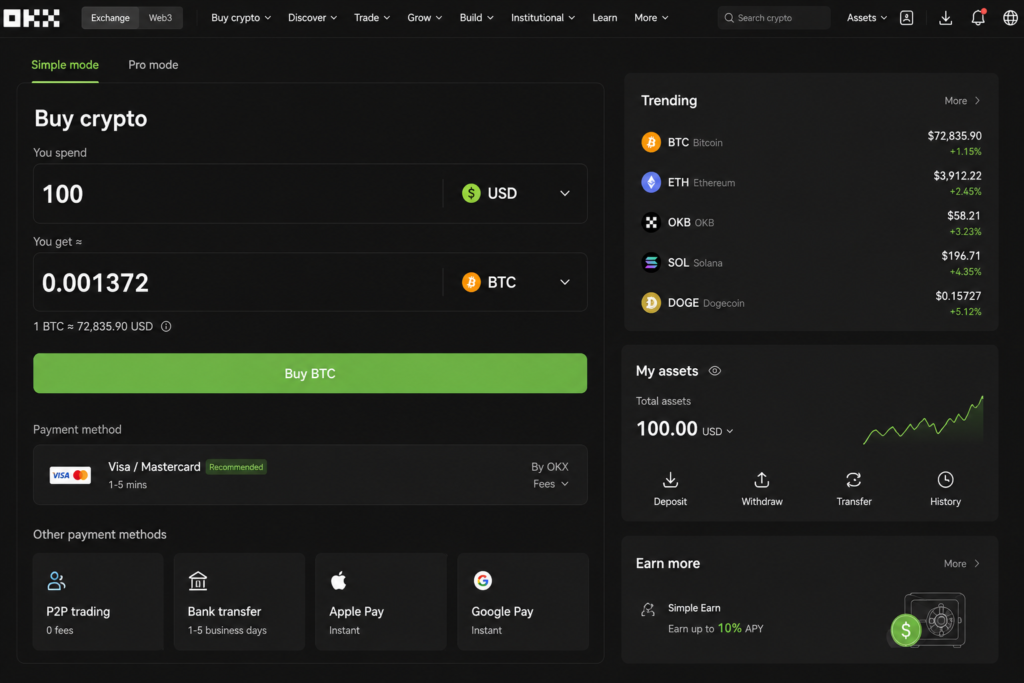
Task: Click the You get amount field
Action: click(x=238, y=283)
